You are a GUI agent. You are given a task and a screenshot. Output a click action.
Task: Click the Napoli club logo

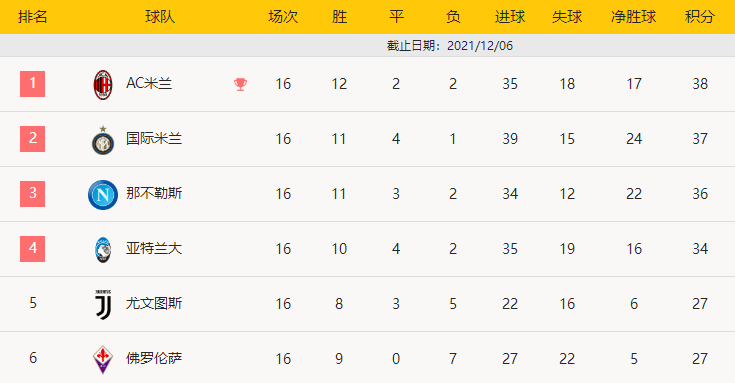click(103, 195)
